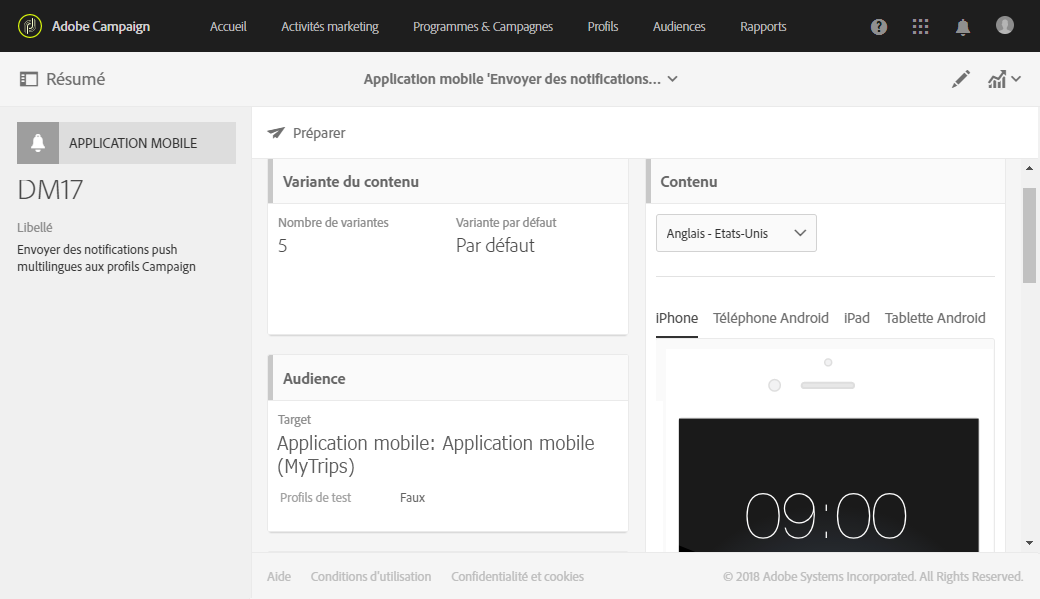This screenshot has width=1040, height=599.
Task: Click the Application Mobile bell icon tile
Action: 38,143
